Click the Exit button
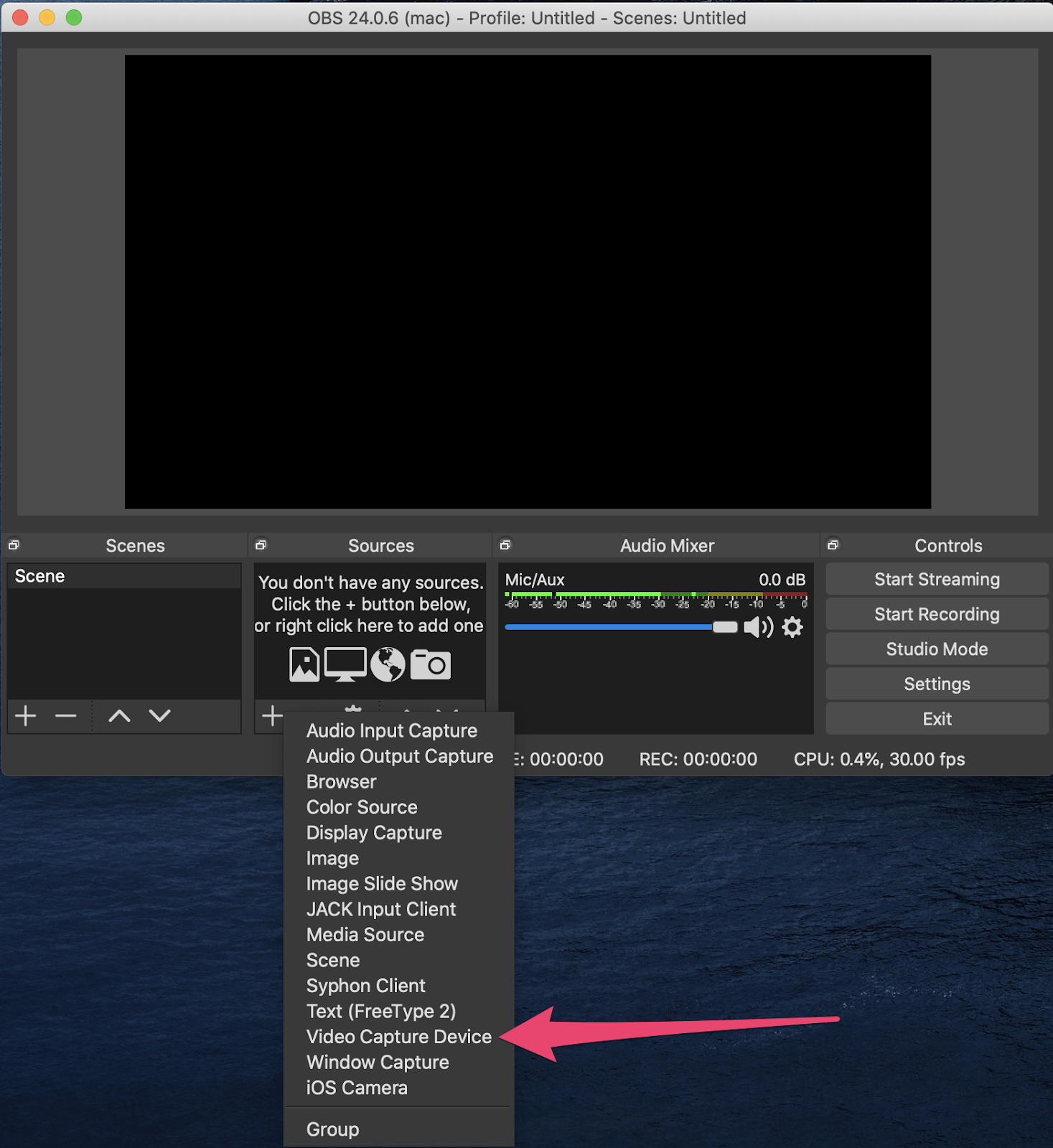 (x=937, y=719)
